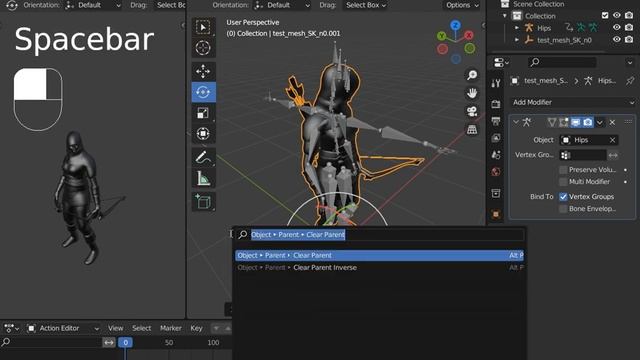This screenshot has width=640, height=360.
Task: Open the Key menu in Action Editor
Action: click(x=196, y=328)
